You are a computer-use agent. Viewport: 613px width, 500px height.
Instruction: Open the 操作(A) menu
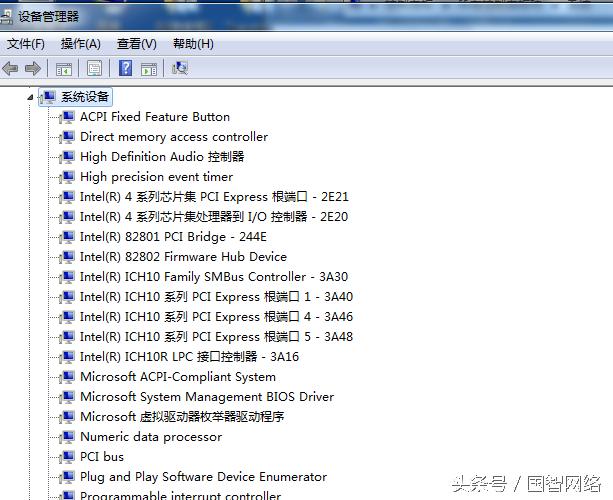(x=81, y=44)
